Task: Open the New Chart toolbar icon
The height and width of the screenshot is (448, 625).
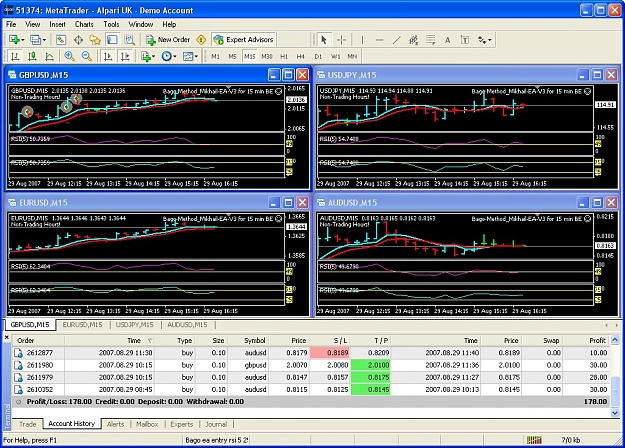Action: pos(14,39)
